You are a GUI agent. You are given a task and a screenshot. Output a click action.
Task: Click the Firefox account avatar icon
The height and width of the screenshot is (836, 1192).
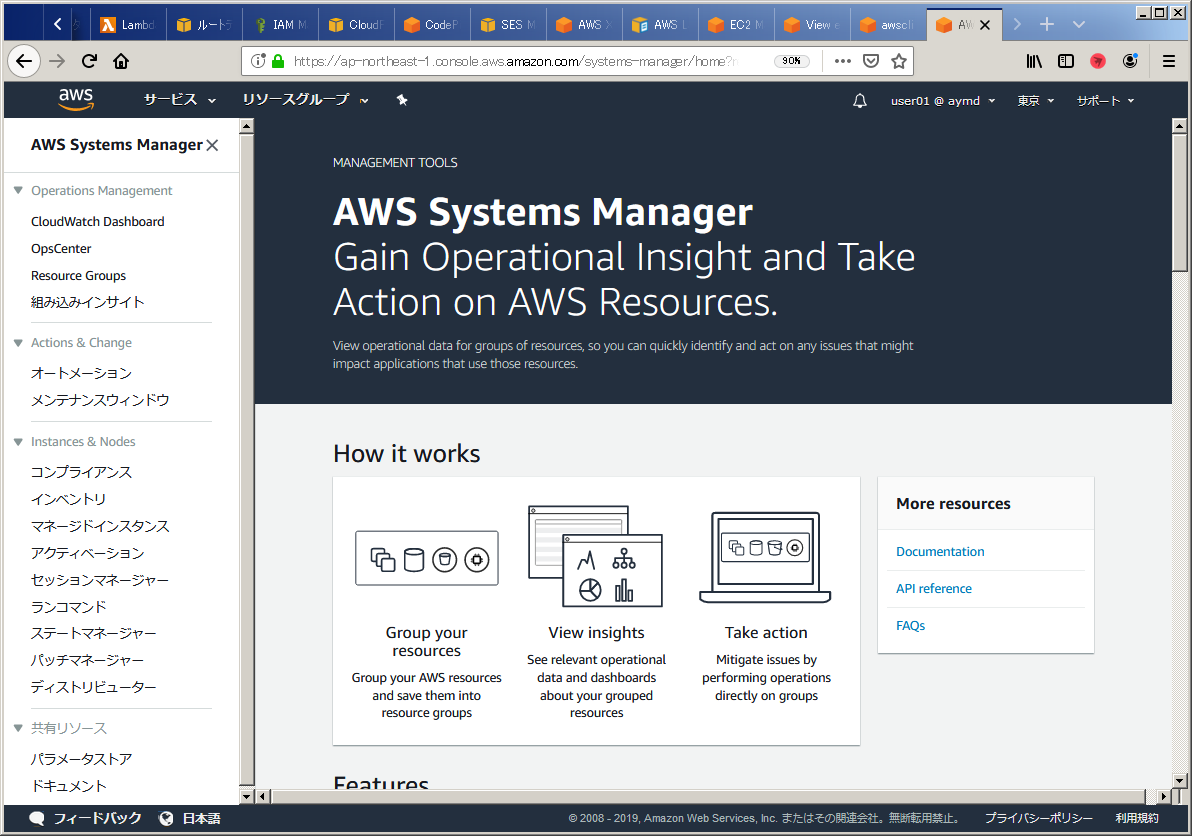point(1130,61)
